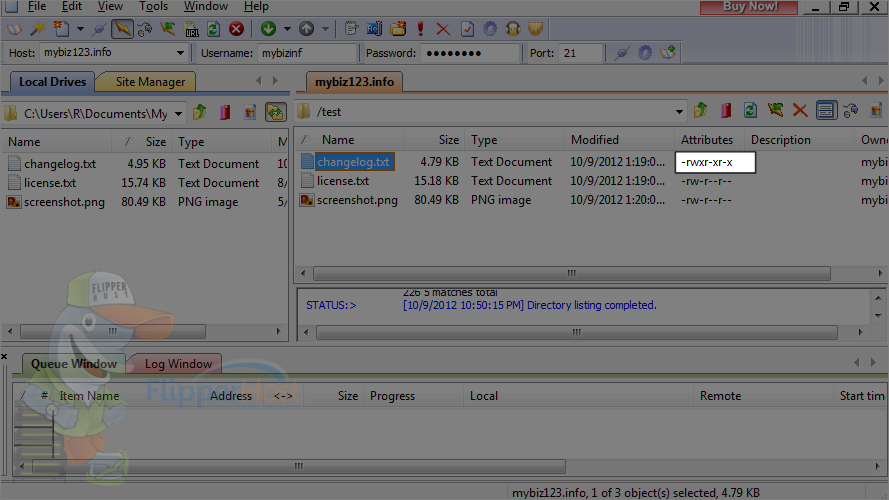The height and width of the screenshot is (500, 889).
Task: Click the Connect plug icon beside Port field
Action: click(622, 53)
